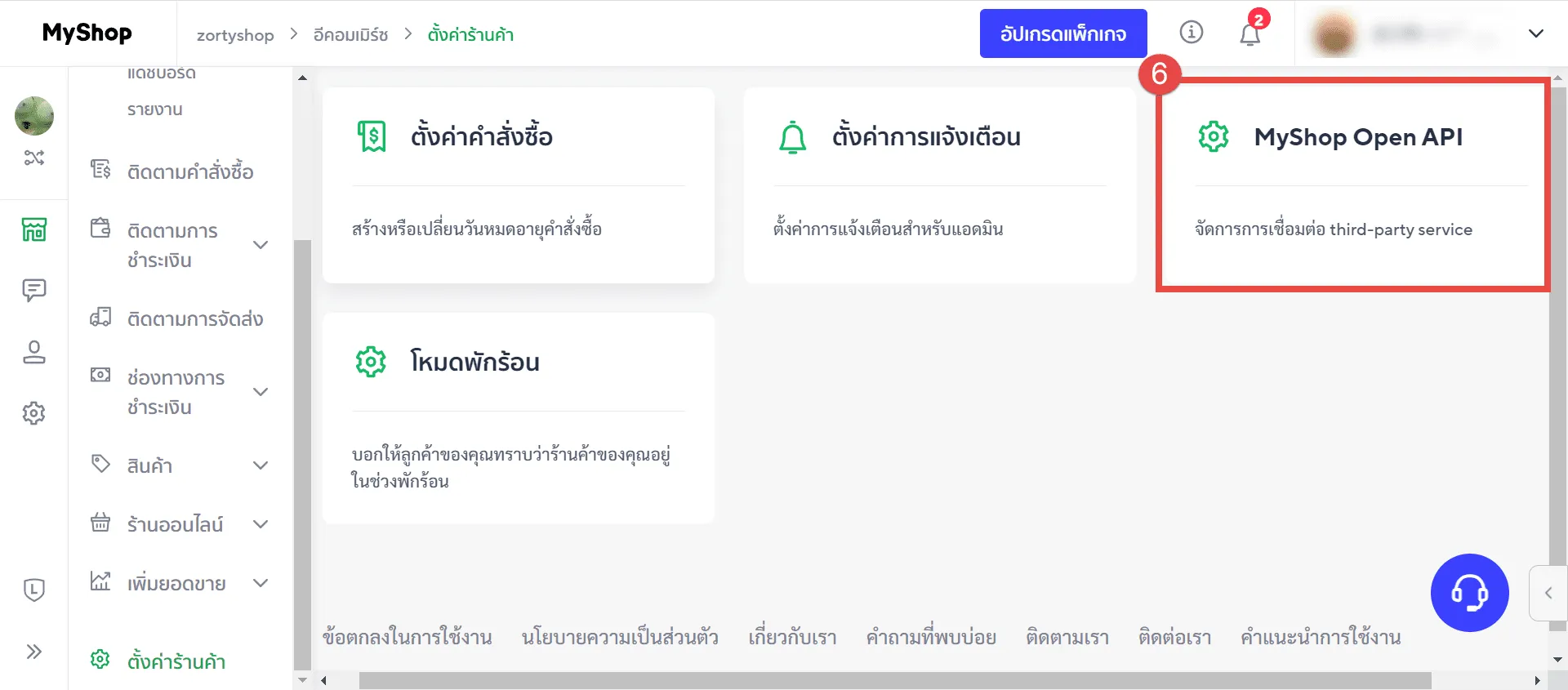The height and width of the screenshot is (690, 1568).
Task: Open the MyShop Open API card
Action: coord(1352,184)
